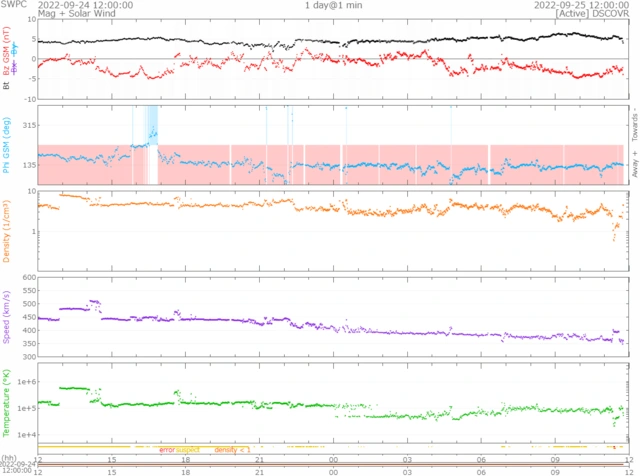Click the 'Temperature (°K)' axis label
This screenshot has width=640, height=476.
[6, 403]
